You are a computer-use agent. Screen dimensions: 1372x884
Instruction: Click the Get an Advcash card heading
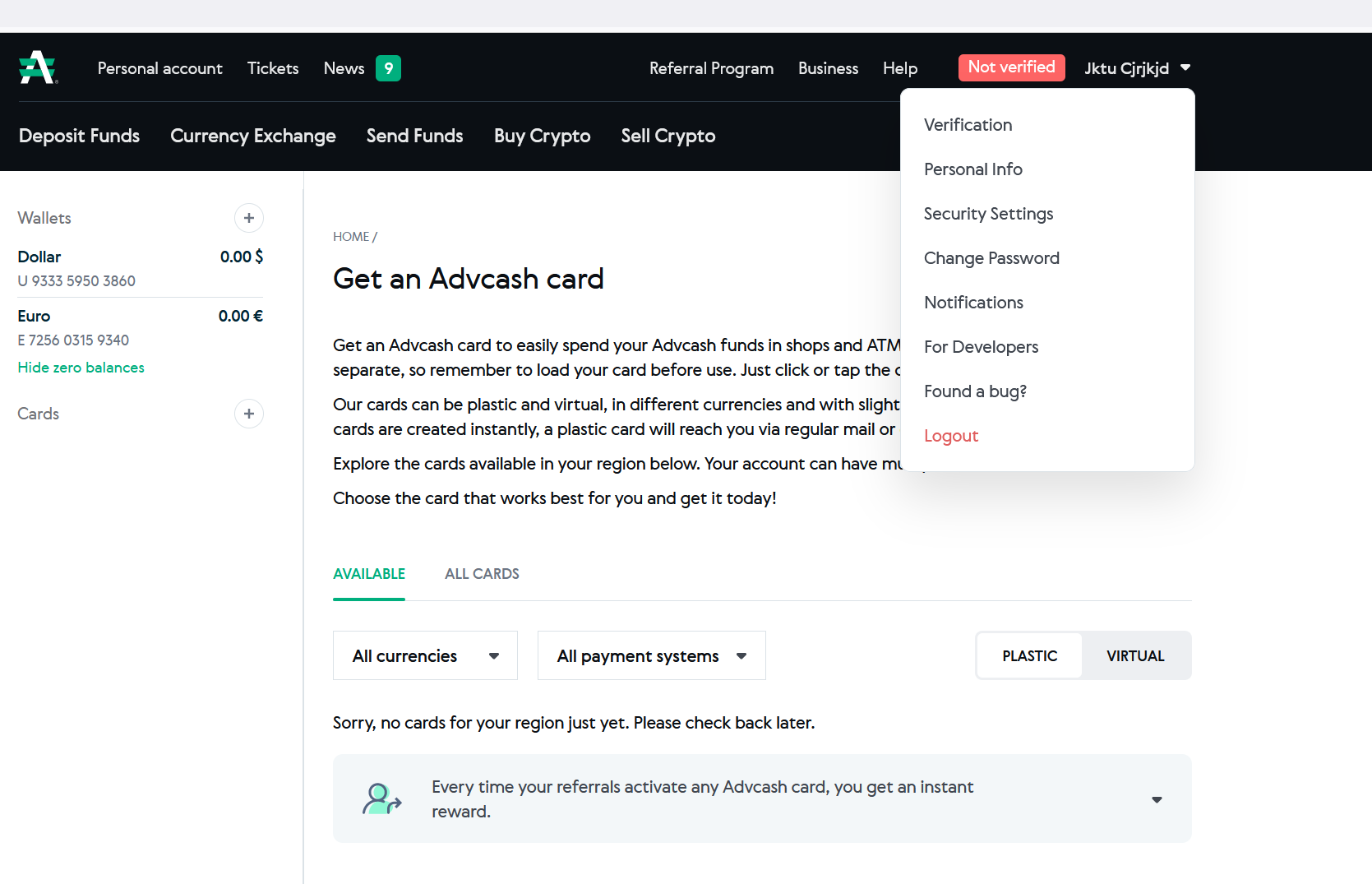click(x=469, y=279)
